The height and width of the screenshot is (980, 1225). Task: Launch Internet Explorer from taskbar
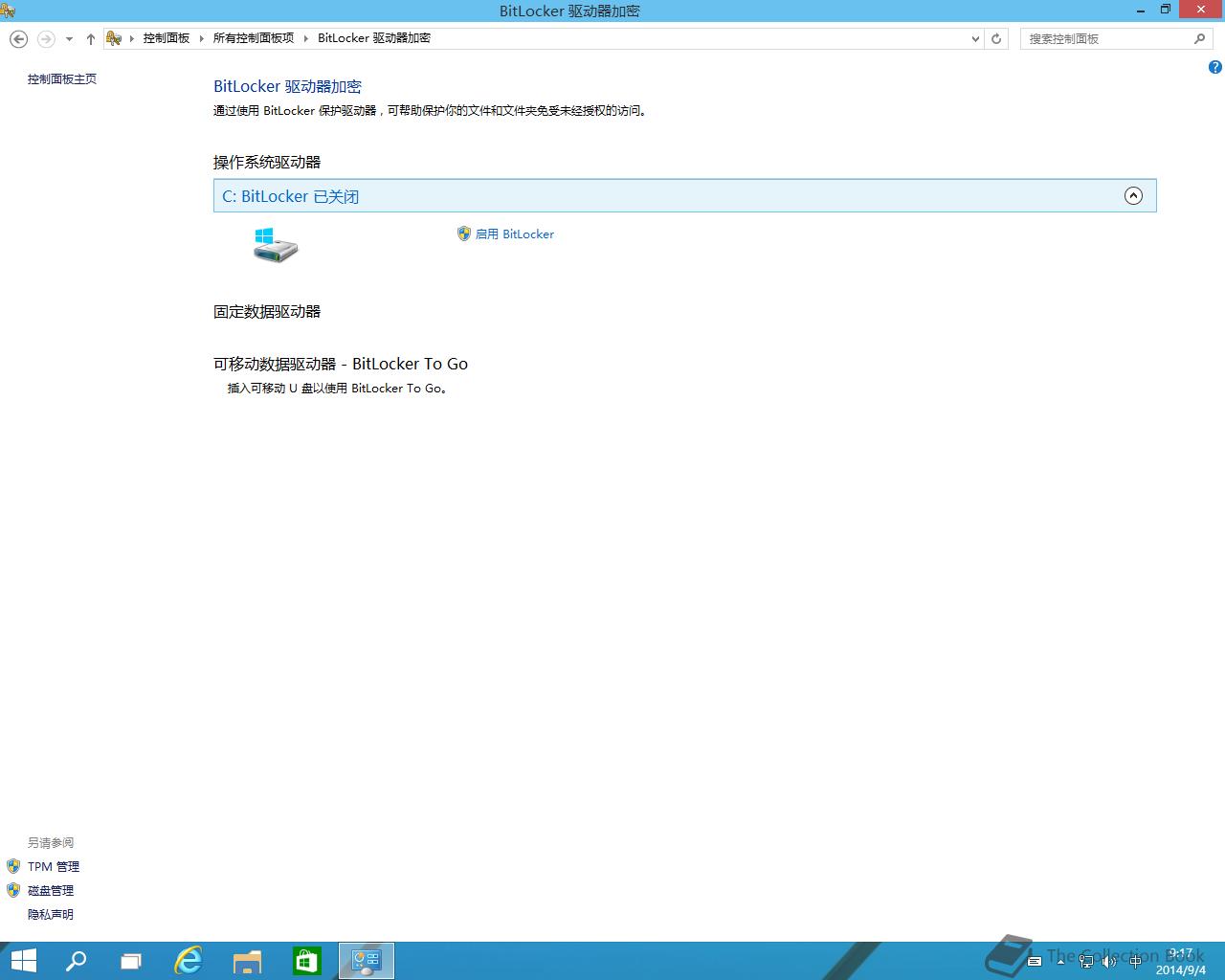coord(189,961)
